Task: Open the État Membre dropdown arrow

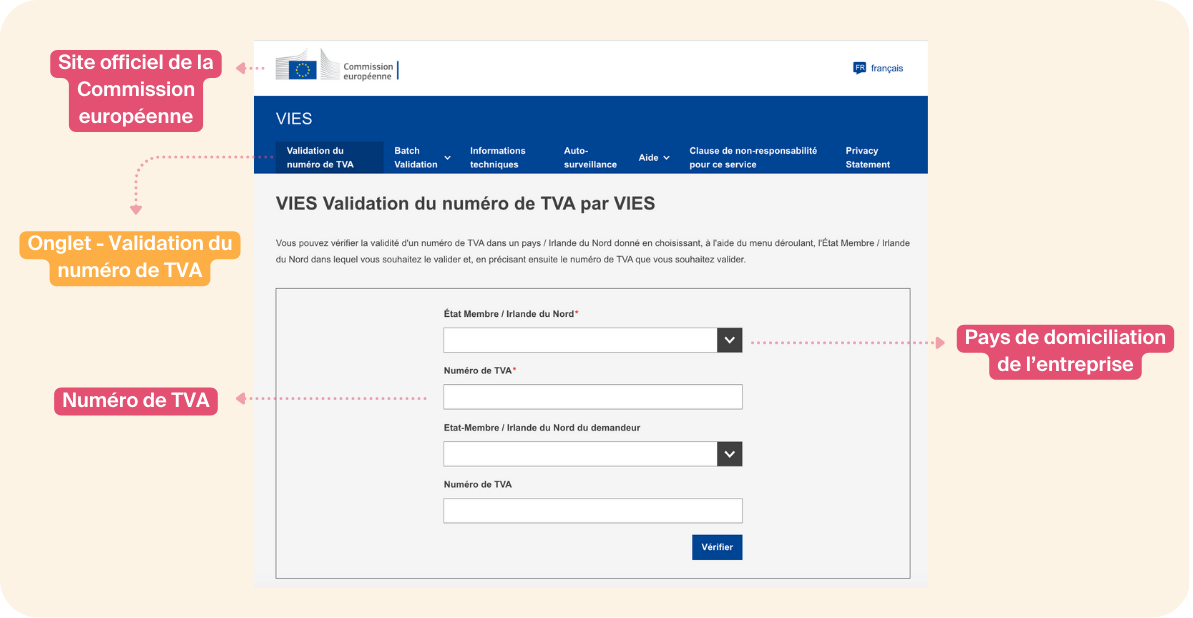Action: pos(730,340)
